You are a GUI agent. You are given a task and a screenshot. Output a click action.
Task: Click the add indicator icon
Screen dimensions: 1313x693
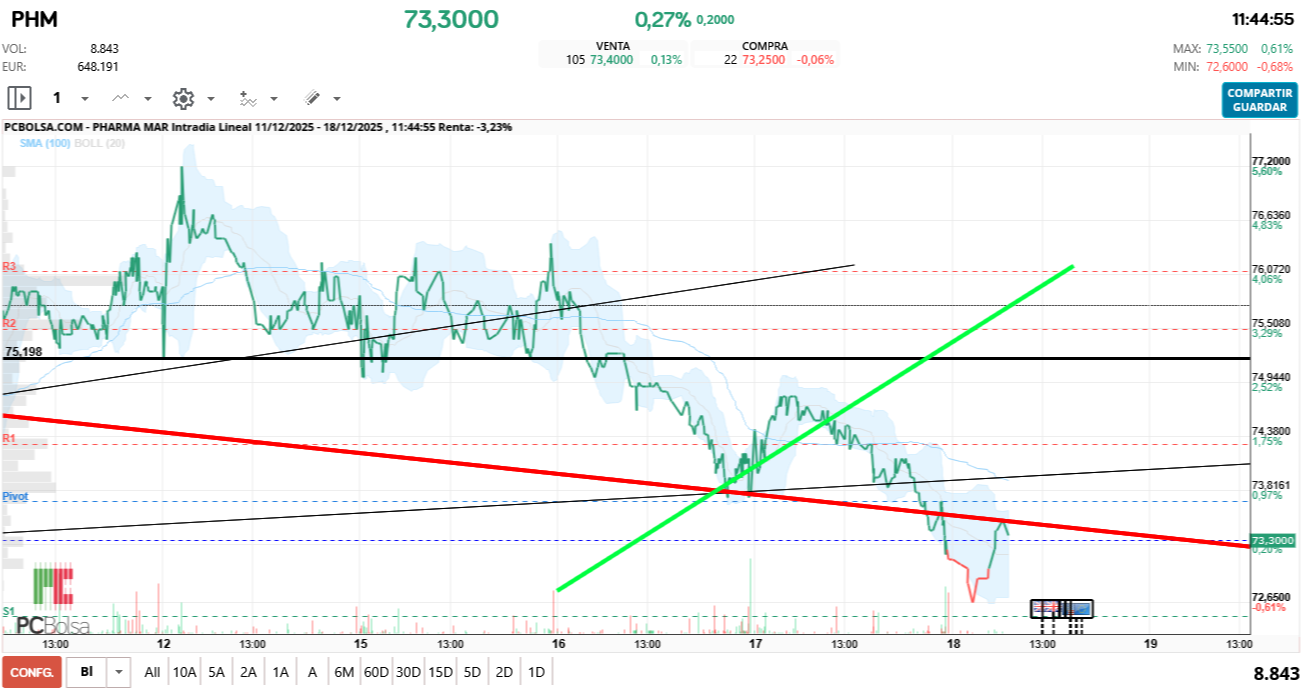click(248, 98)
